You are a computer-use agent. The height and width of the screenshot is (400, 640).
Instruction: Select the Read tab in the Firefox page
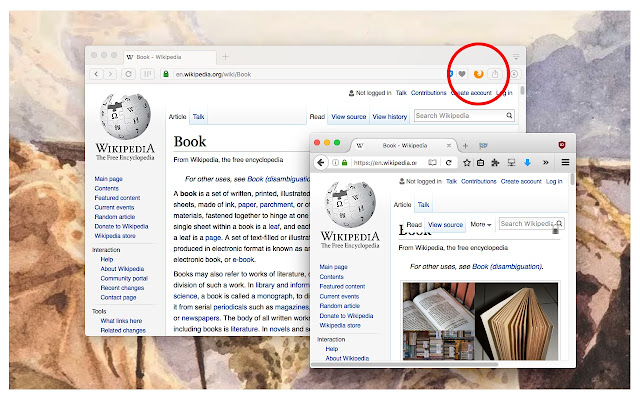(414, 224)
